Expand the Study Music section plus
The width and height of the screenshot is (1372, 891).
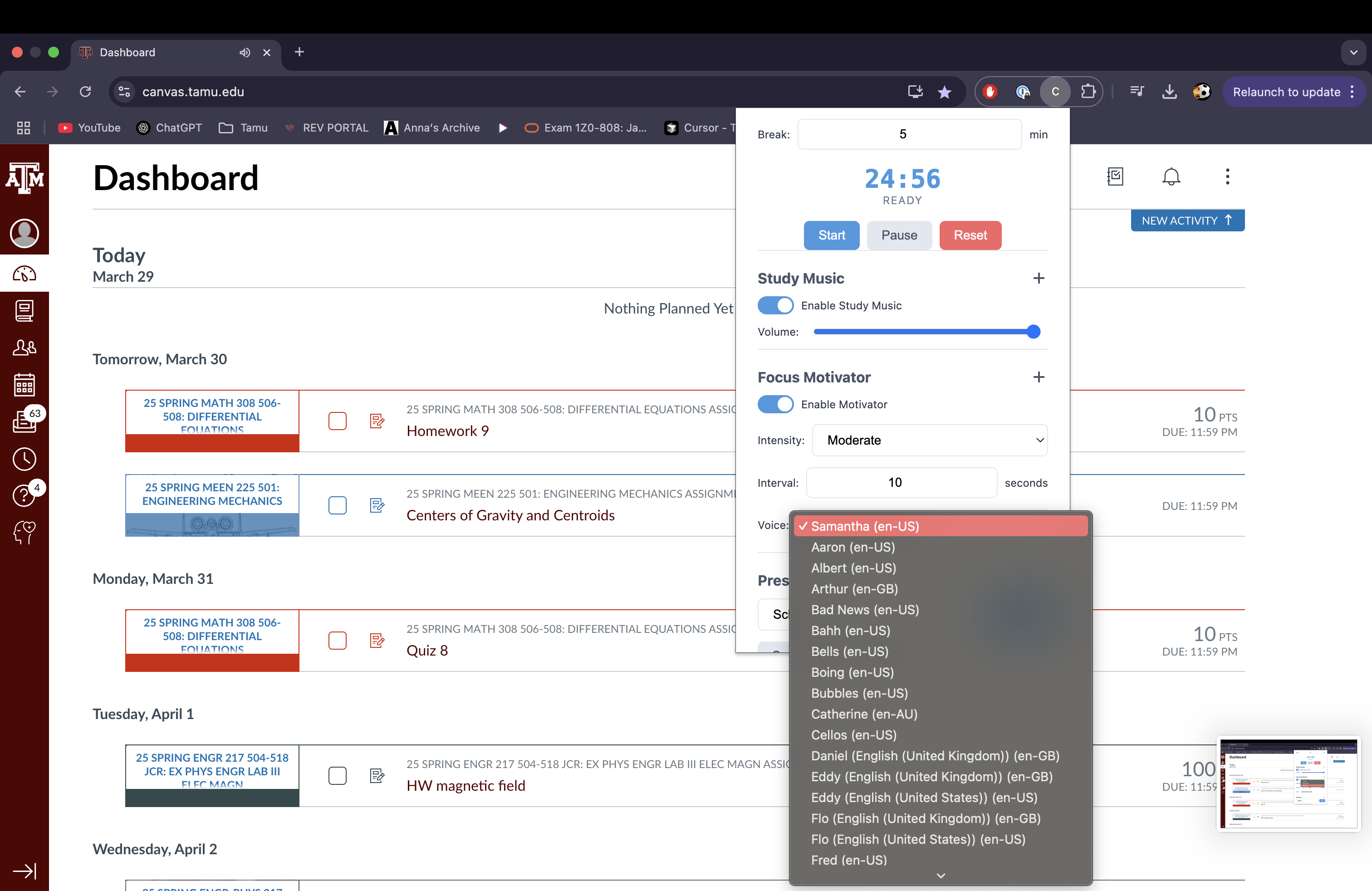tap(1038, 279)
